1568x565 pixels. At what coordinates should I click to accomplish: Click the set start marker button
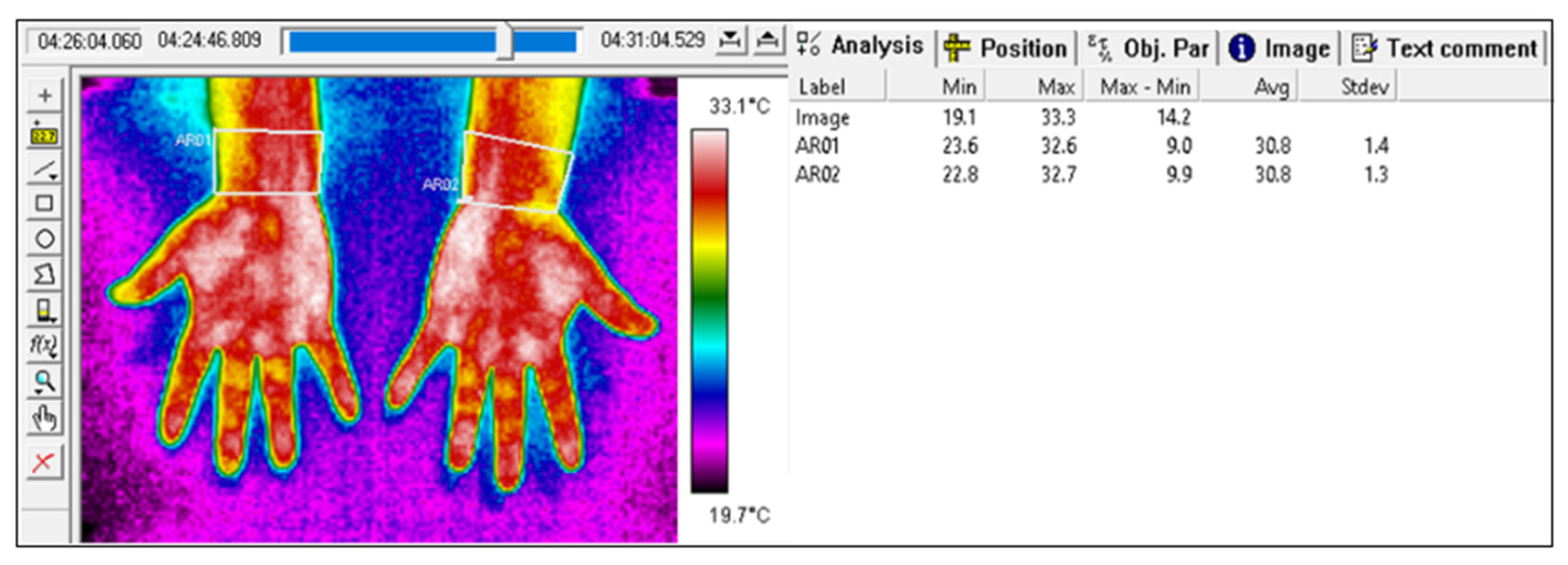pyautogui.click(x=730, y=41)
